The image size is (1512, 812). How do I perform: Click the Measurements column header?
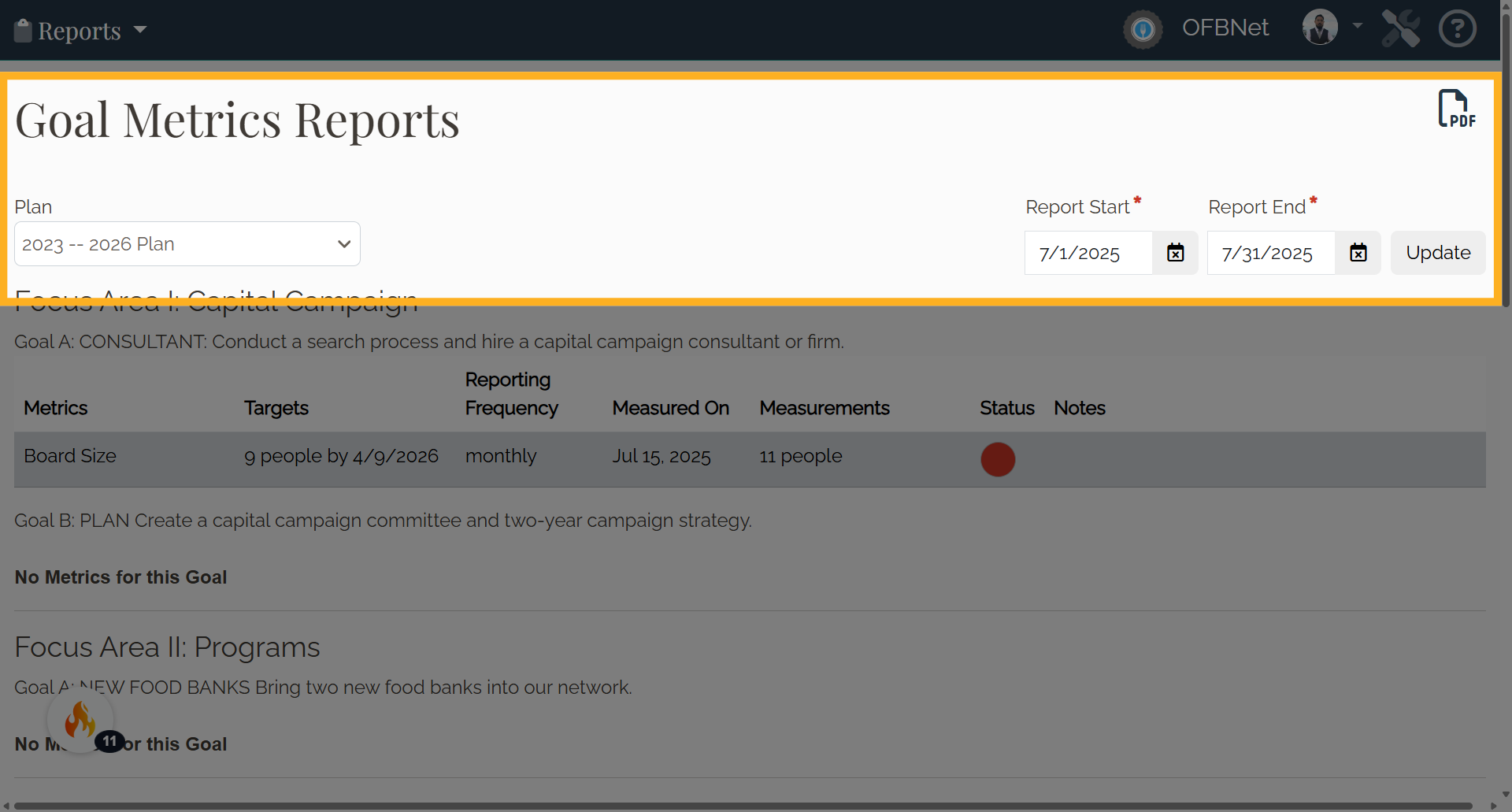coord(825,408)
